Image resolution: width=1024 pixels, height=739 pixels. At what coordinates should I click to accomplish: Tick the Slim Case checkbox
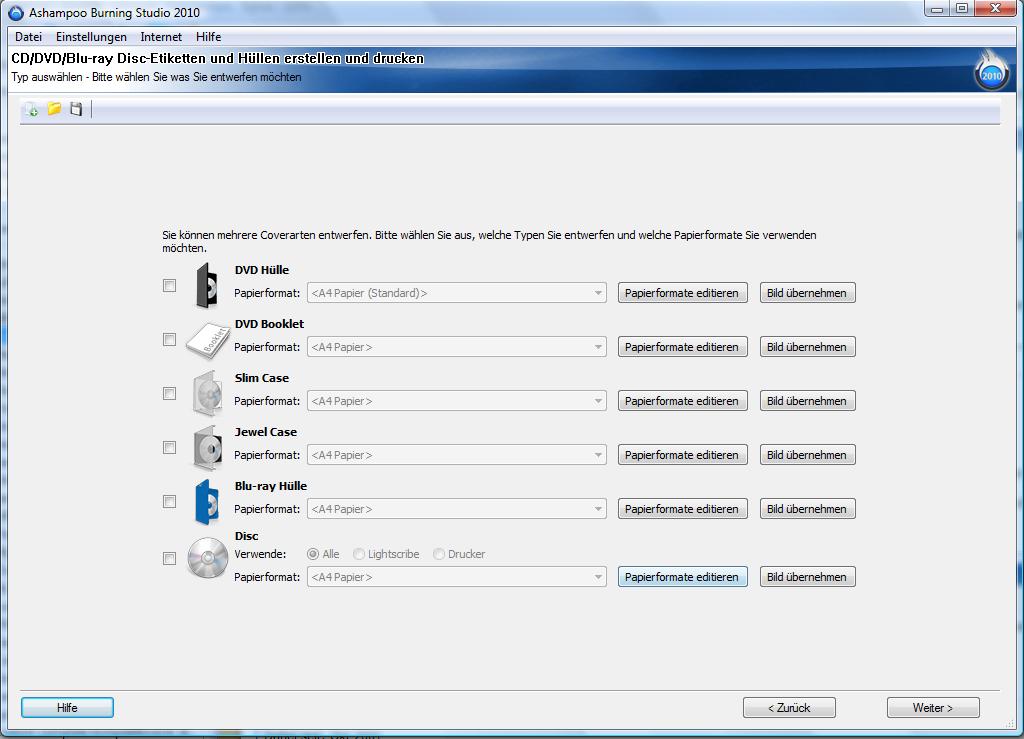pos(169,394)
